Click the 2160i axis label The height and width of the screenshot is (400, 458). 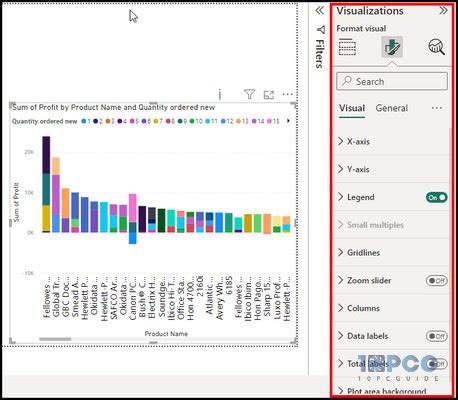(200, 285)
